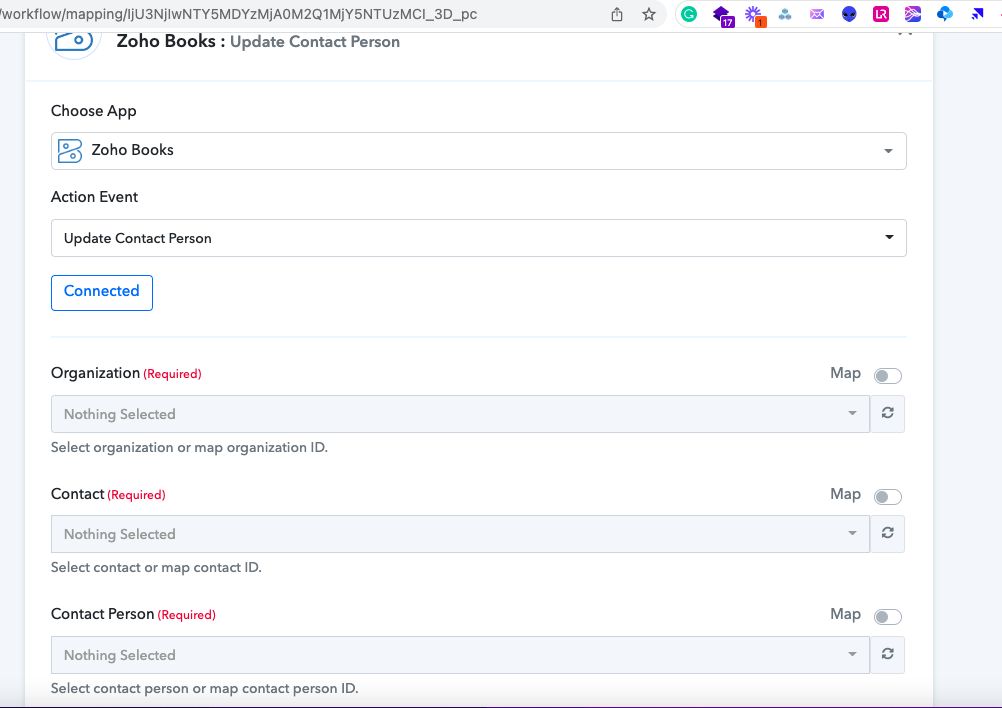Click the dark blue alien-face extension icon

[x=849, y=14]
